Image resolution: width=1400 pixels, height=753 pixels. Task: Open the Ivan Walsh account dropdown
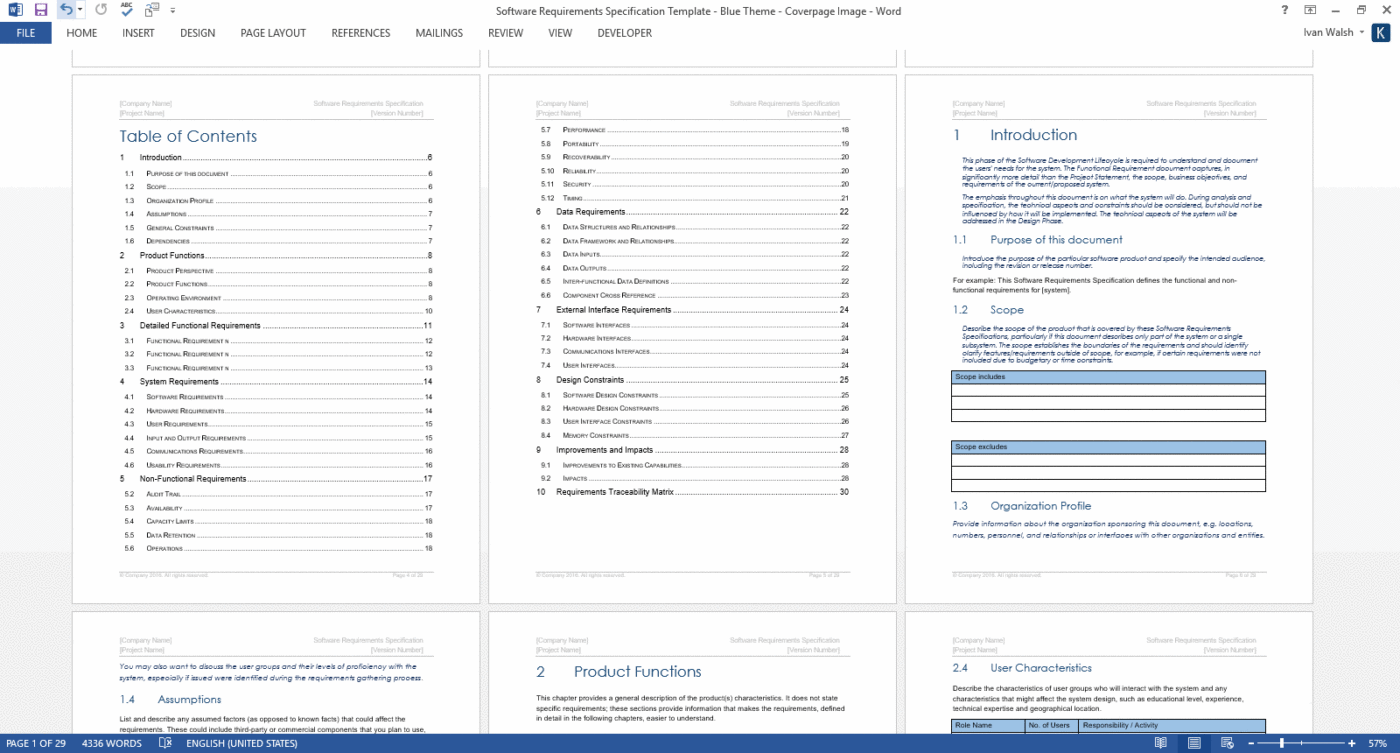tap(1333, 32)
